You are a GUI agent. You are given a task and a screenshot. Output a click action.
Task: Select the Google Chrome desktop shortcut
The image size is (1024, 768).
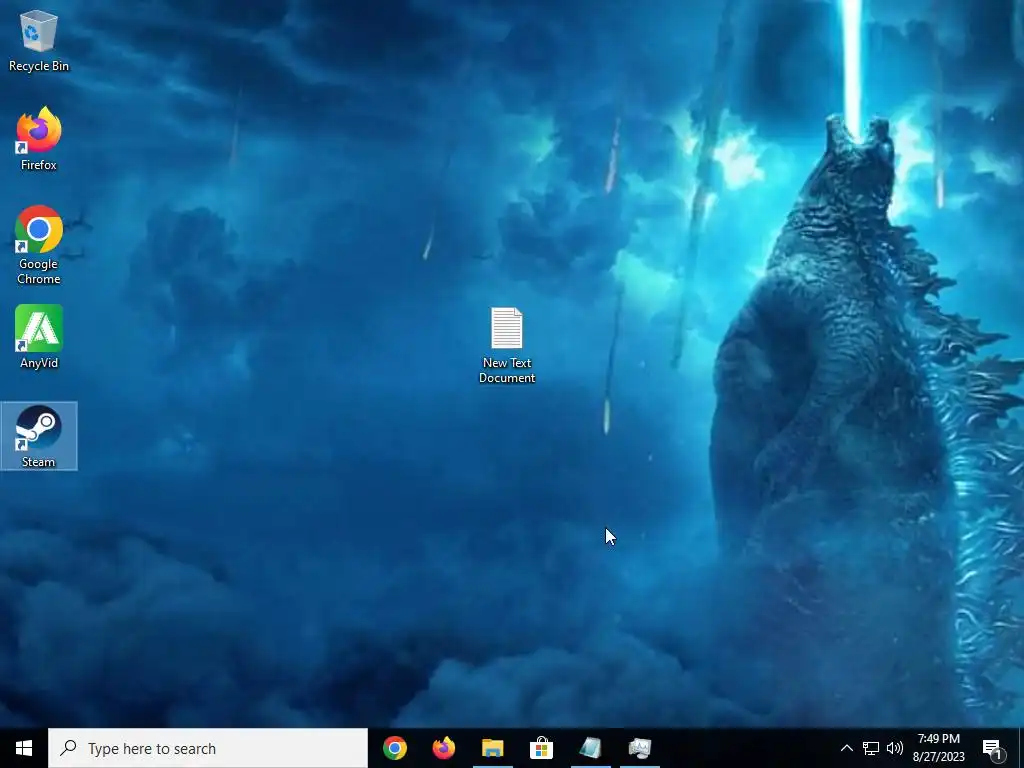point(39,246)
